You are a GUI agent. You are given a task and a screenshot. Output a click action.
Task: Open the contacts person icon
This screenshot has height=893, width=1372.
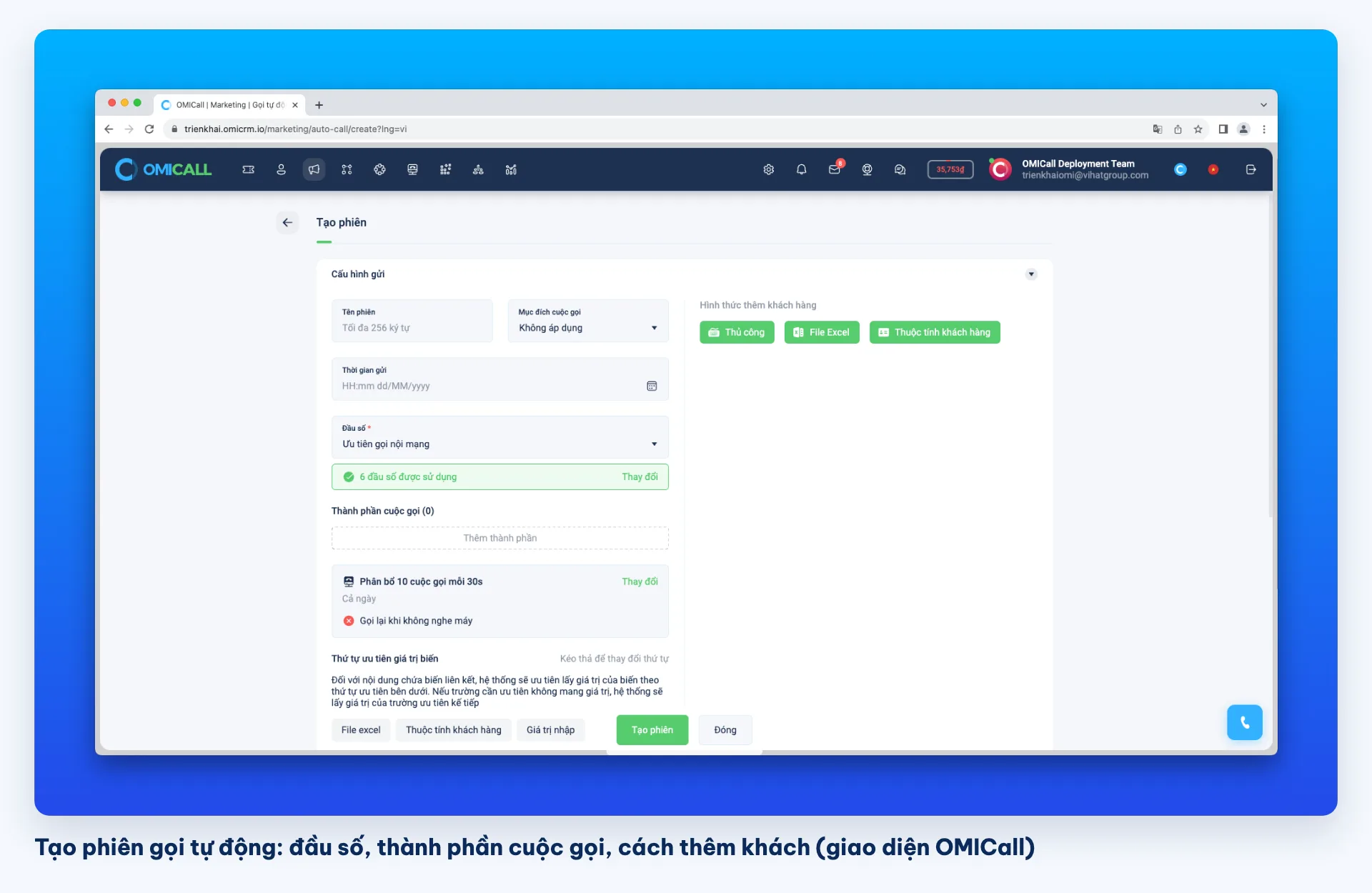tap(281, 169)
